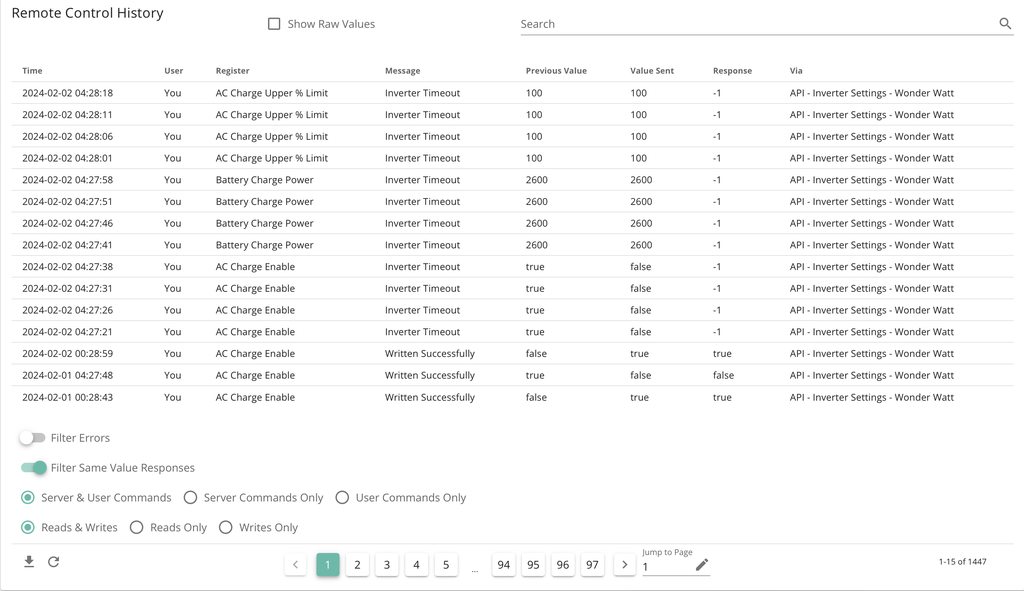Screen dimensions: 1024x591
Task: Select Server Commands Only option
Action: tap(190, 498)
